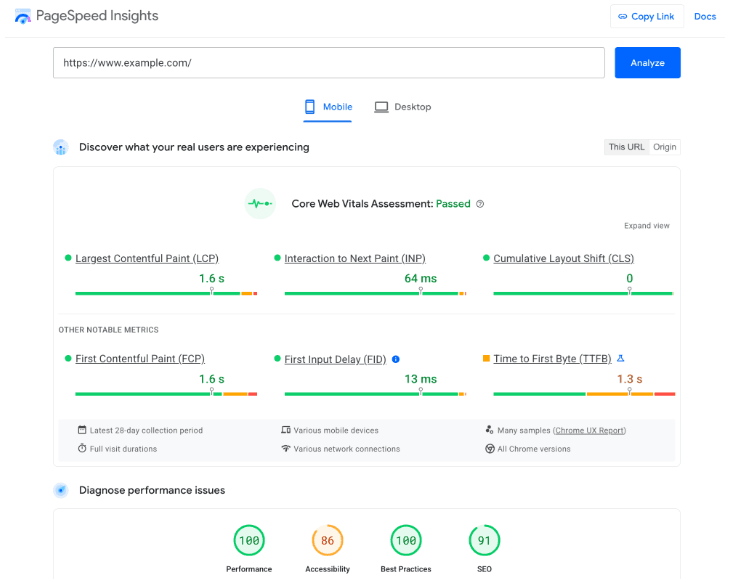Click the mobile phone icon
This screenshot has width=737, height=582.
click(310, 107)
